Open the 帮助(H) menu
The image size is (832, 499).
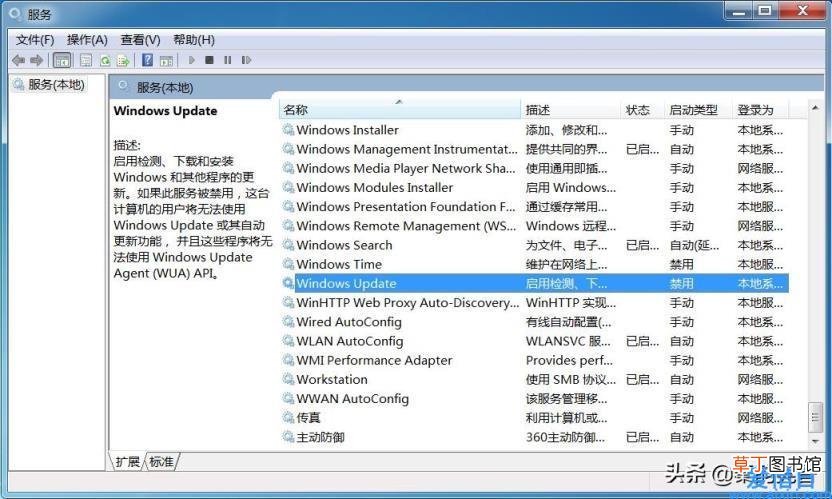coord(194,40)
